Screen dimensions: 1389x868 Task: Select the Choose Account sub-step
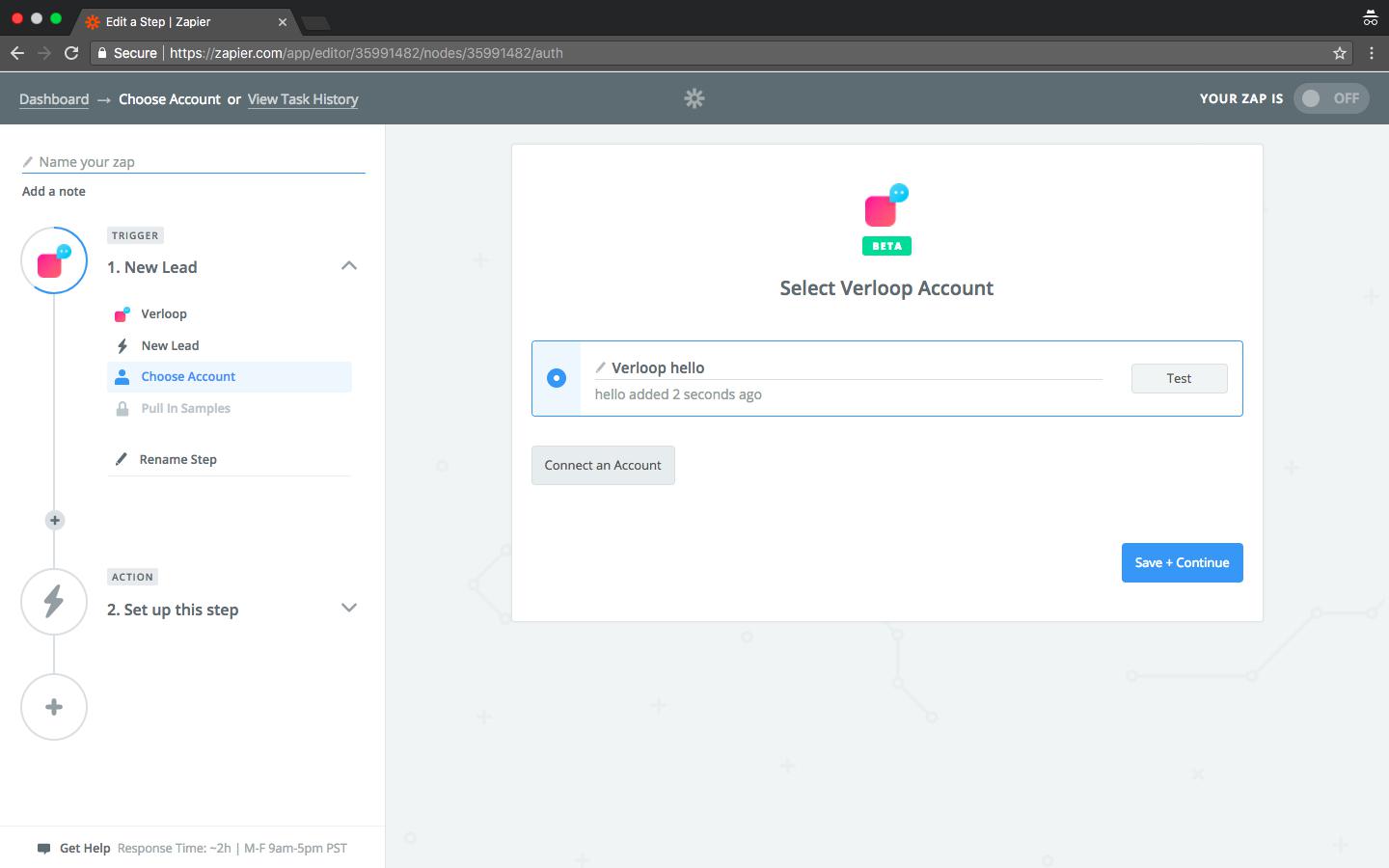click(188, 377)
